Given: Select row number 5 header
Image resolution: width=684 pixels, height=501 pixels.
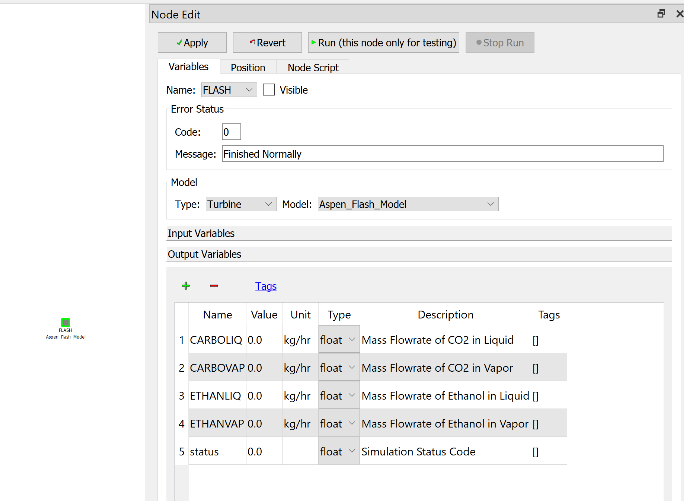Looking at the screenshot, I should point(181,452).
